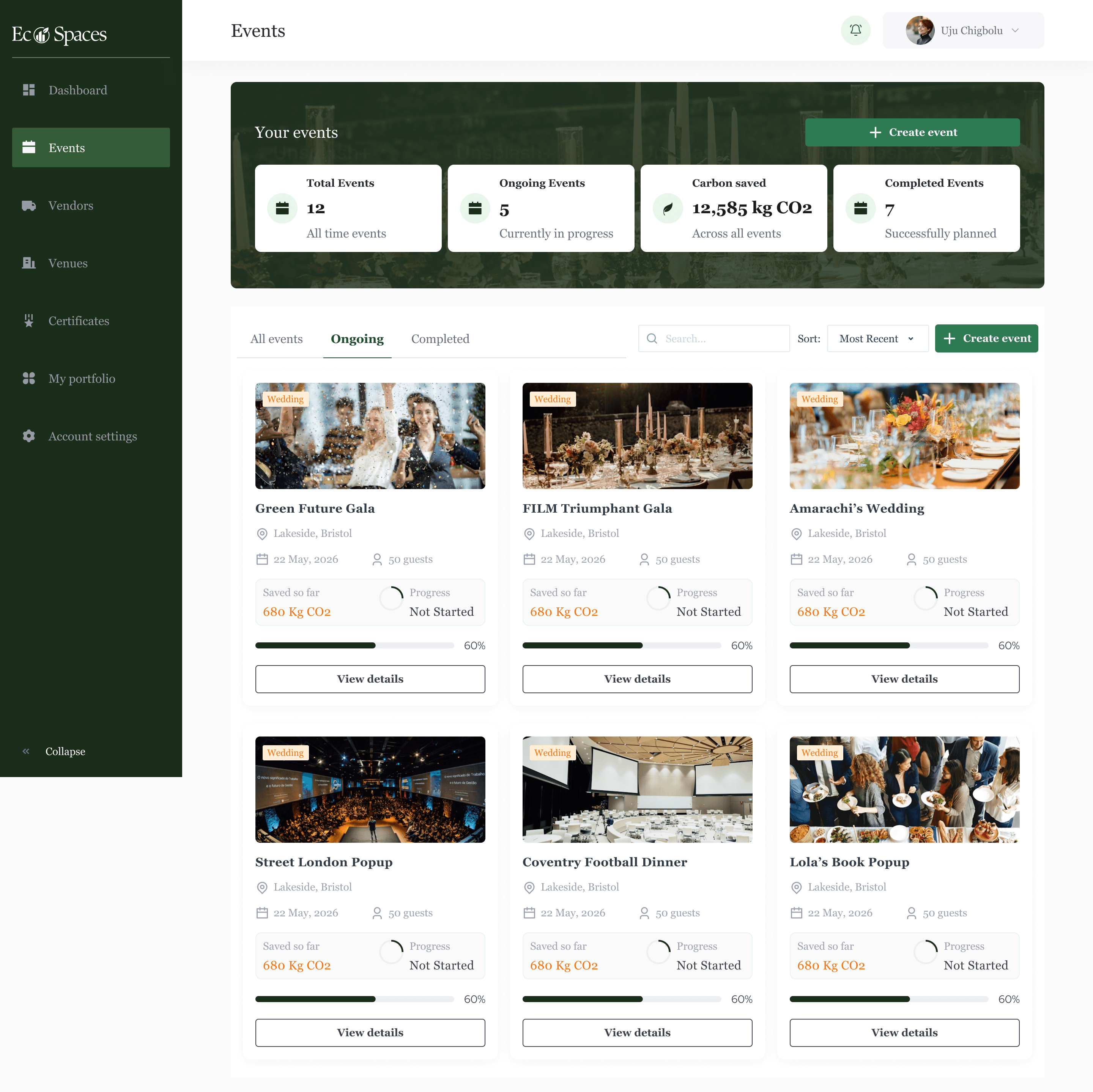The height and width of the screenshot is (1092, 1093).
Task: View details for Coventry Football Dinner
Action: tap(638, 1033)
